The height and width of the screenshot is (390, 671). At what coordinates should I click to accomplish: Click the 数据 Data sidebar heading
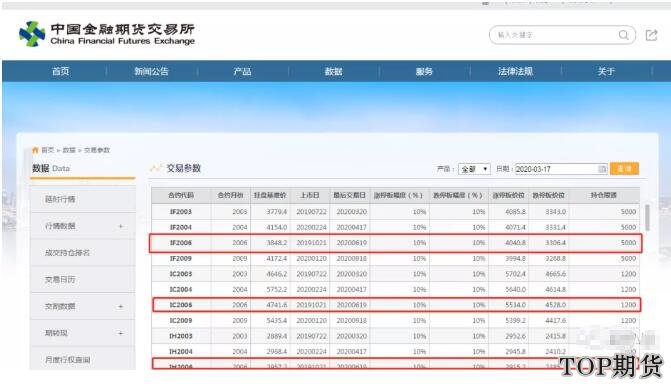point(51,168)
